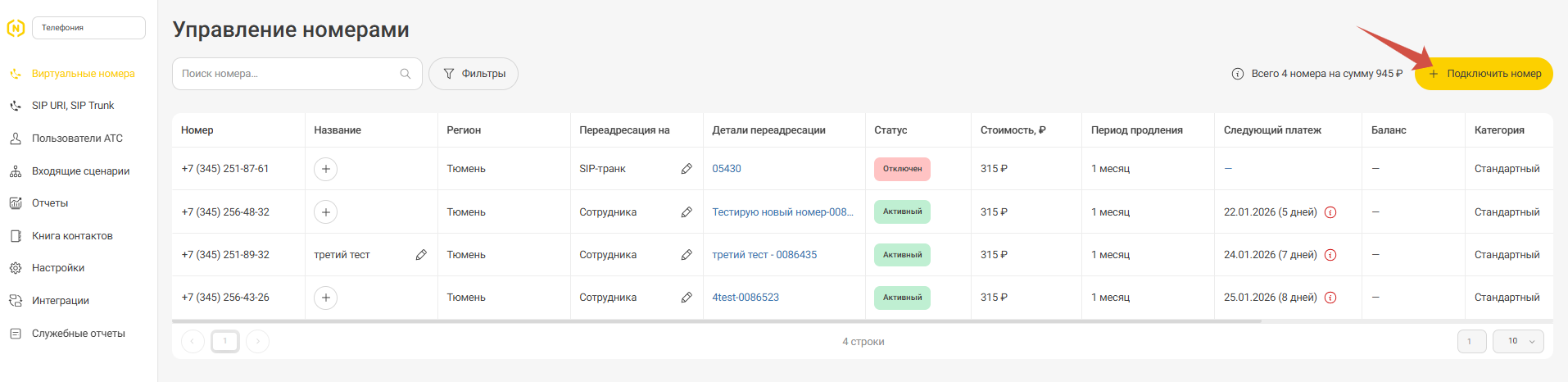Click the Входящие сценарии hierarchy icon
Image resolution: width=1568 pixels, height=382 pixels.
[x=16, y=171]
